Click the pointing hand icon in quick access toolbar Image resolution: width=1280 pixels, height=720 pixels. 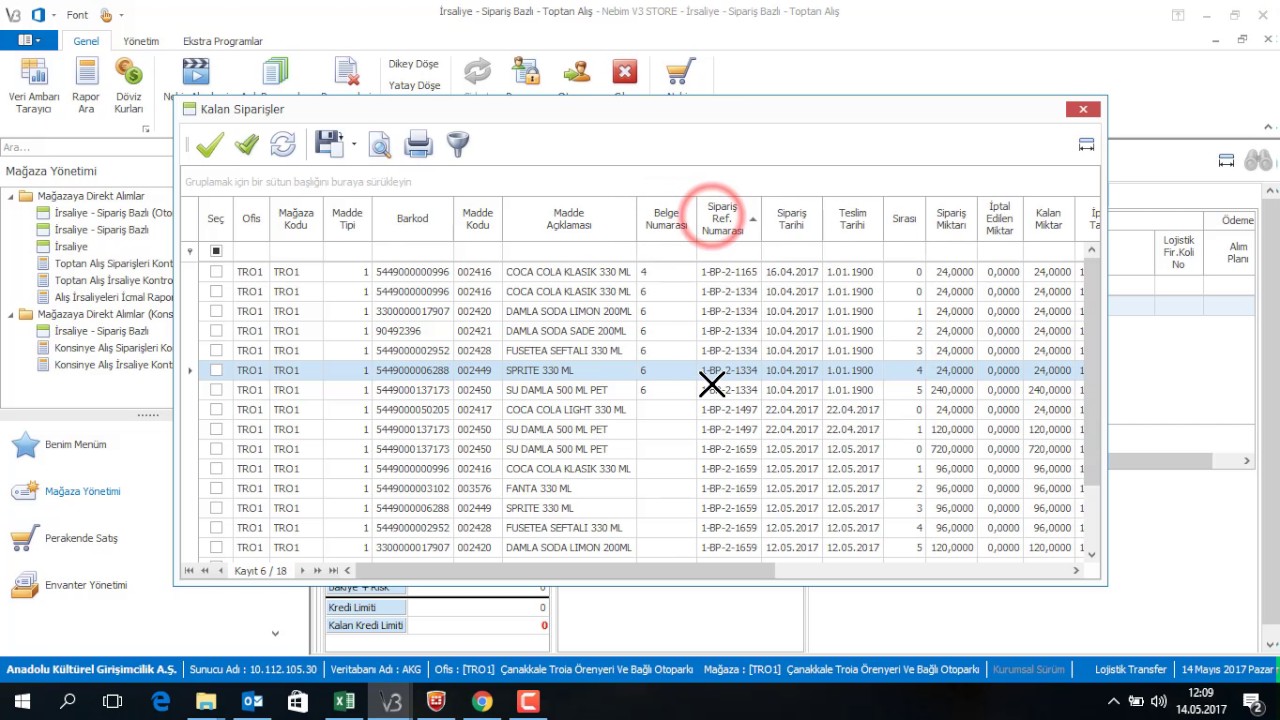(x=105, y=15)
